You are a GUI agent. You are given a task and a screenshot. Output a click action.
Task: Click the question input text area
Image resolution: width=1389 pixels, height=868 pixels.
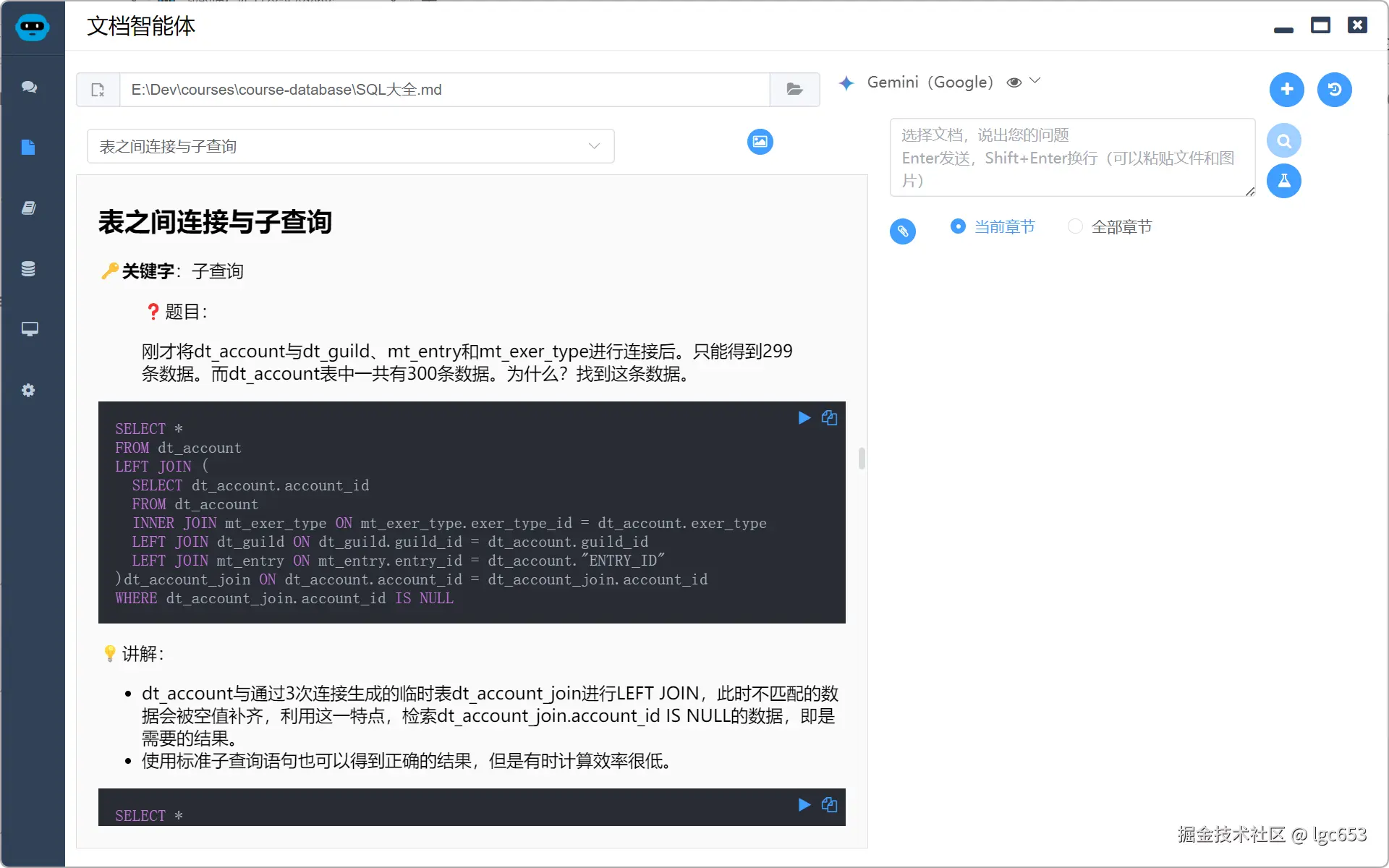[1071, 158]
